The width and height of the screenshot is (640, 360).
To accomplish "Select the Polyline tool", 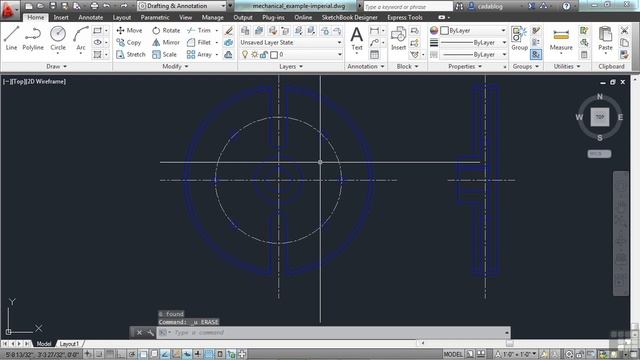I will tap(33, 38).
